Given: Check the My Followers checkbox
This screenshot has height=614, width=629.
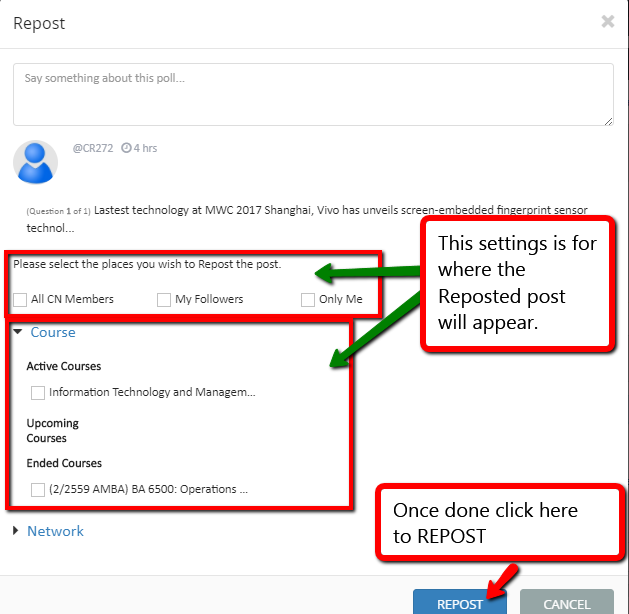Looking at the screenshot, I should tap(164, 300).
